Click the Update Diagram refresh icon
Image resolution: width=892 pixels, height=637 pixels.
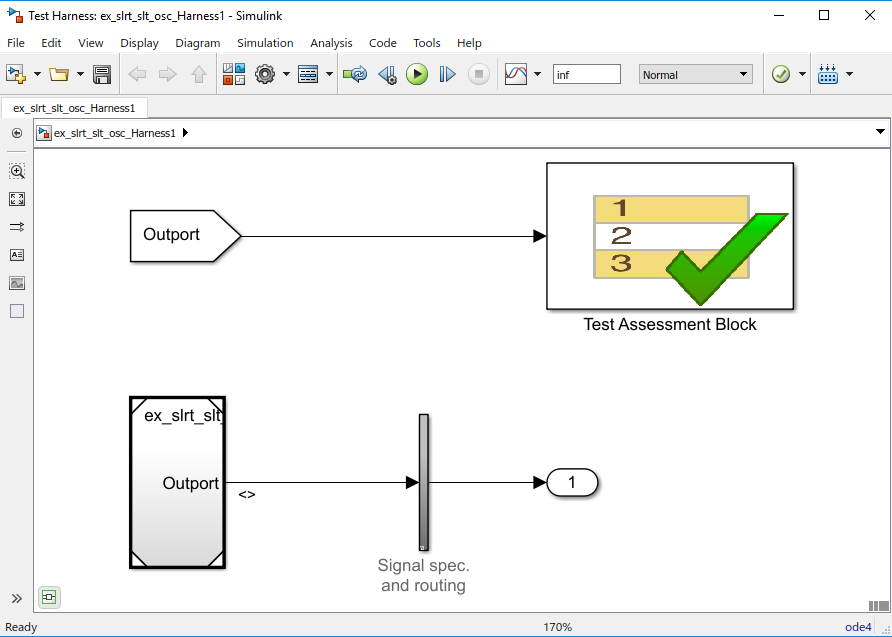(356, 74)
